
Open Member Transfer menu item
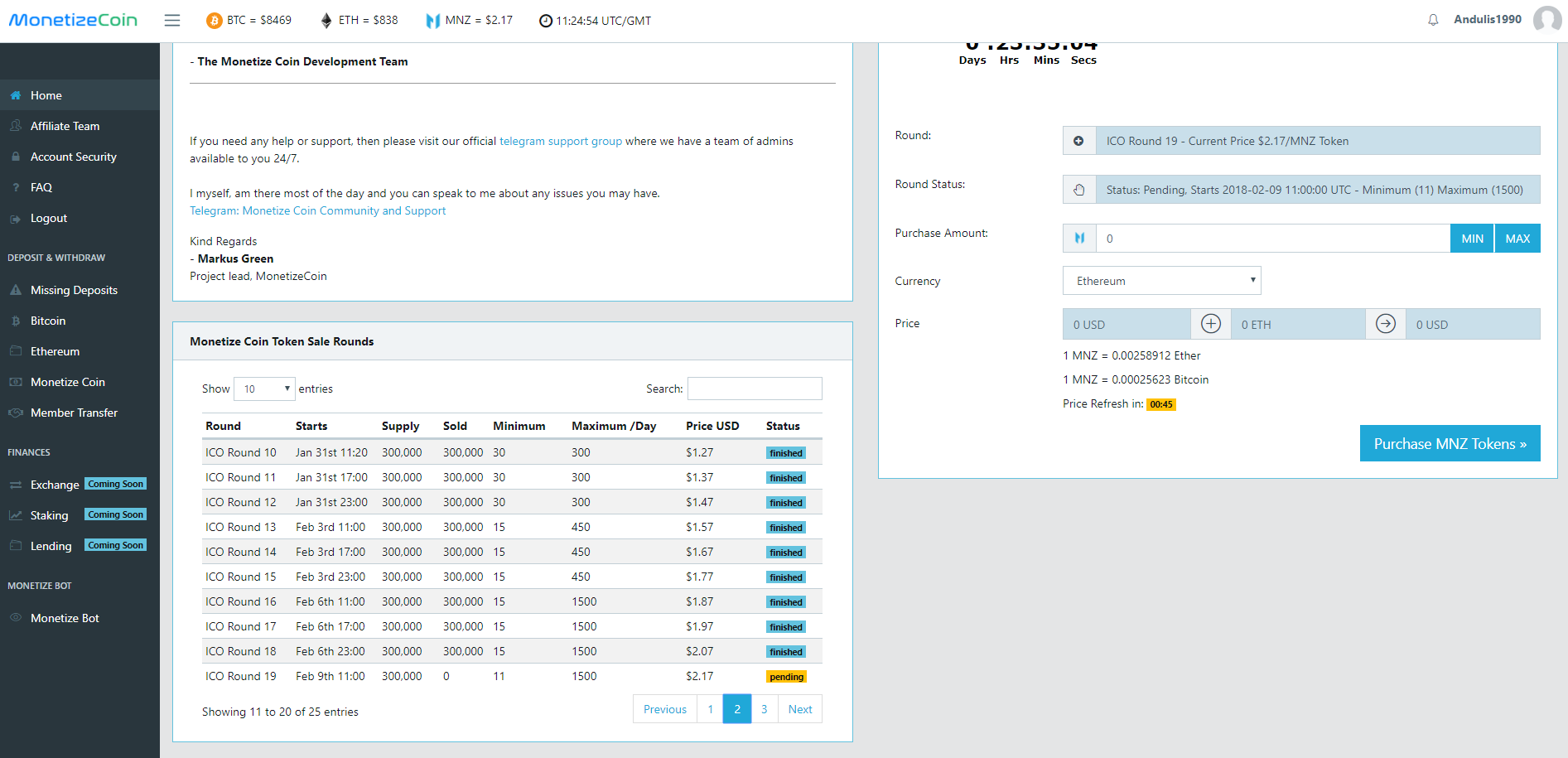click(x=74, y=413)
